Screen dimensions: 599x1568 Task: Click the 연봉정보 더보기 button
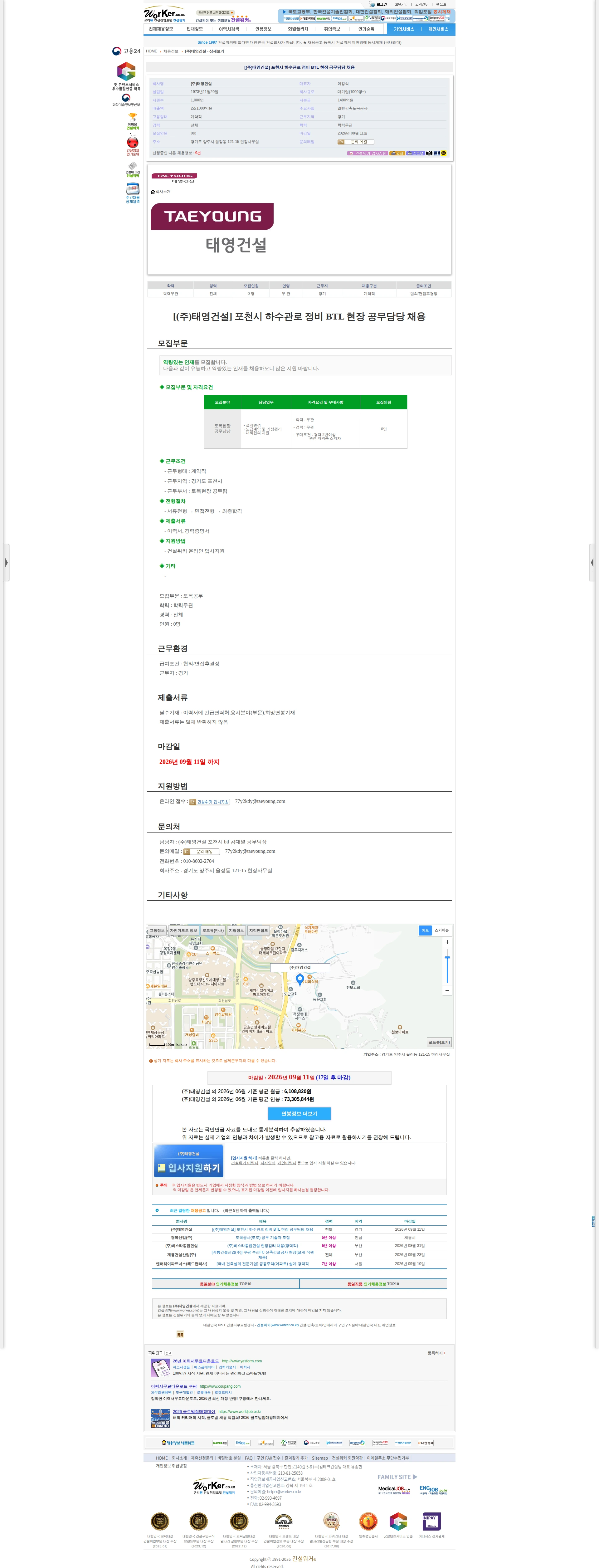(299, 1113)
